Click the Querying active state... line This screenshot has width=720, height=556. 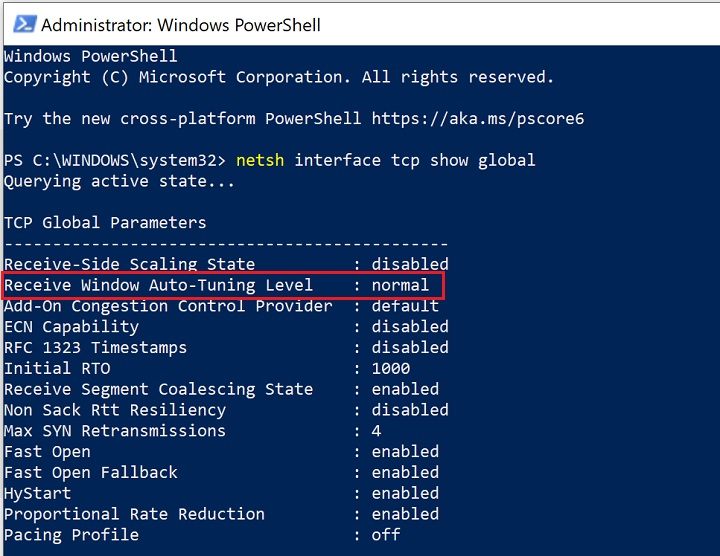pyautogui.click(x=120, y=181)
